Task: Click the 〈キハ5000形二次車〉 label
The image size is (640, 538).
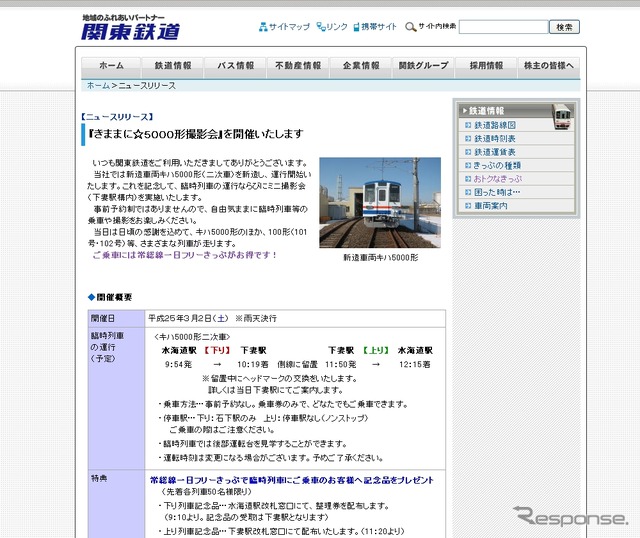Action: [192, 337]
